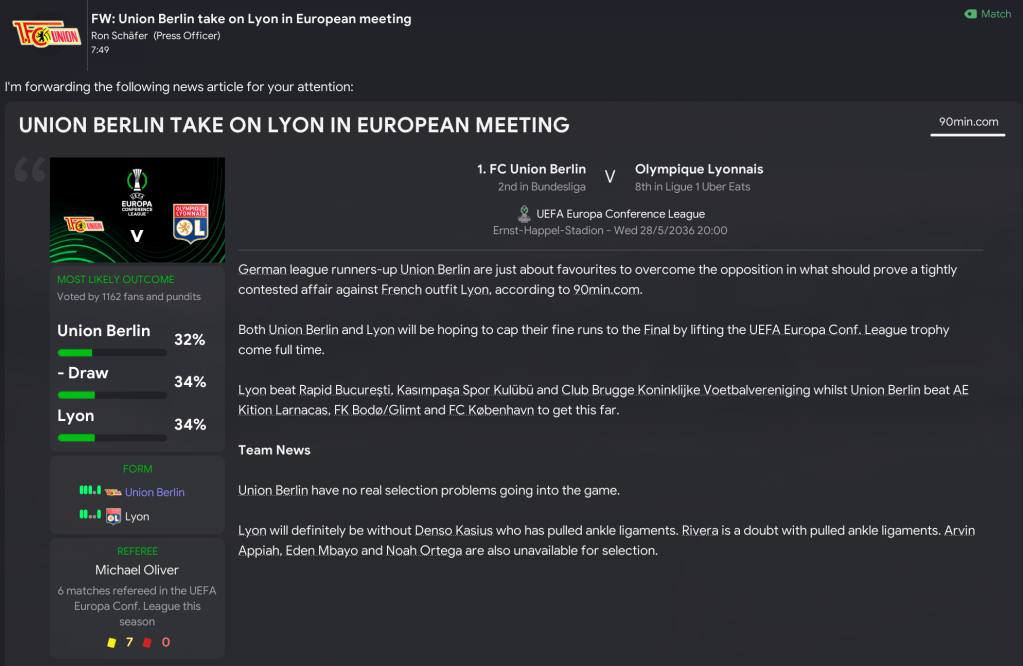Open referee Michael Oliver's profile

click(137, 570)
